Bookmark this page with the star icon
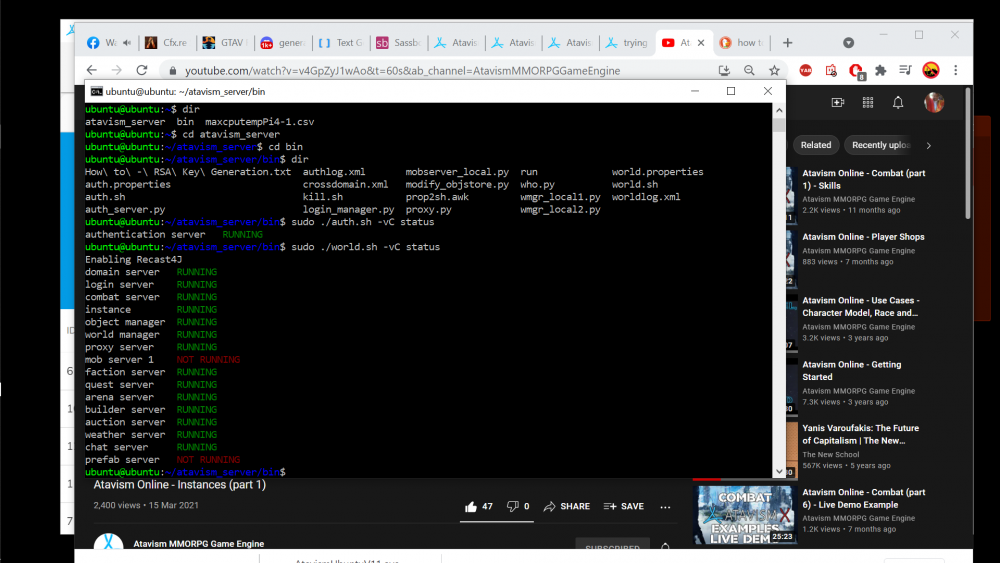This screenshot has height=563, width=1000. coord(774,71)
